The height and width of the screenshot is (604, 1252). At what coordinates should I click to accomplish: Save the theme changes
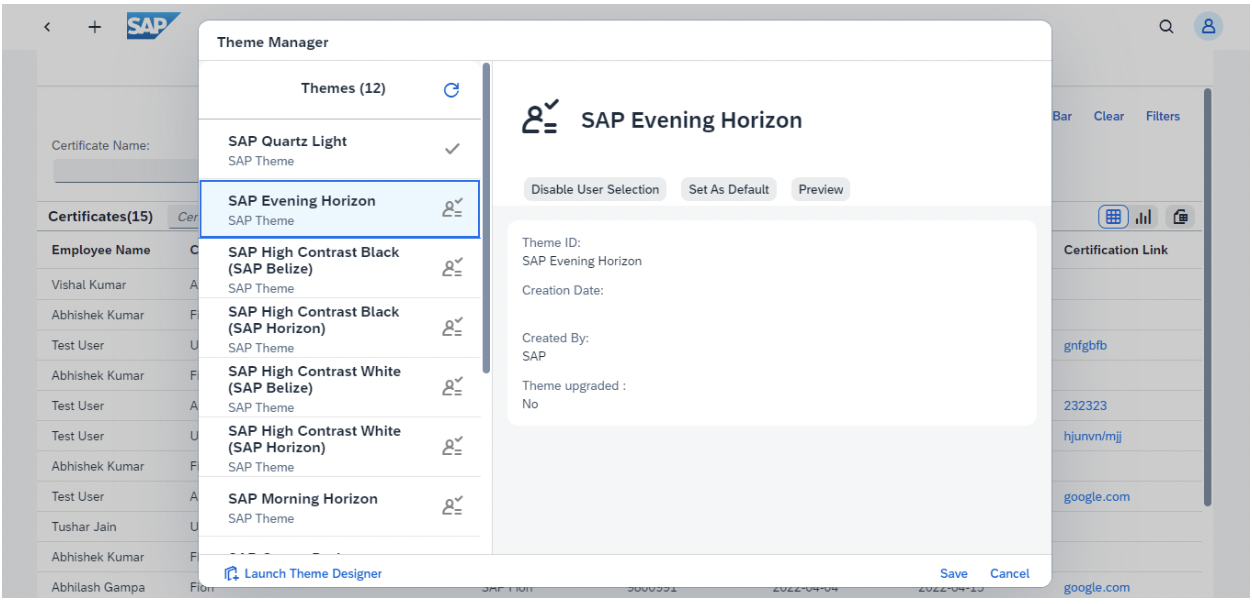pyautogui.click(x=953, y=573)
